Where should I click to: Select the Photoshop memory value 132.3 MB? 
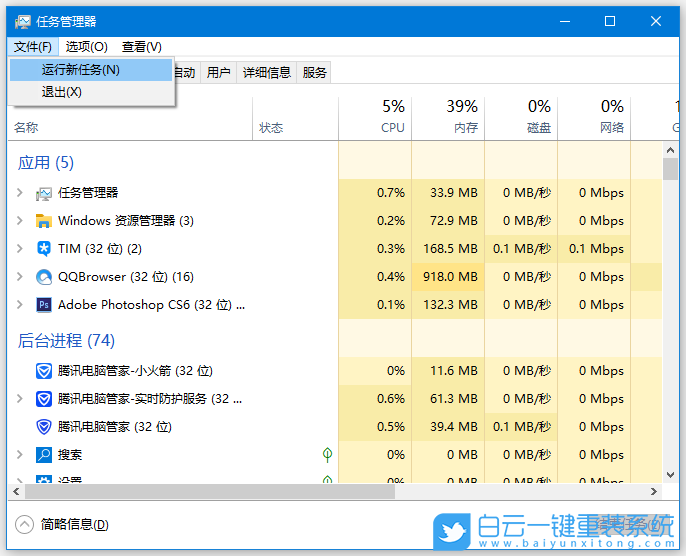coord(450,305)
